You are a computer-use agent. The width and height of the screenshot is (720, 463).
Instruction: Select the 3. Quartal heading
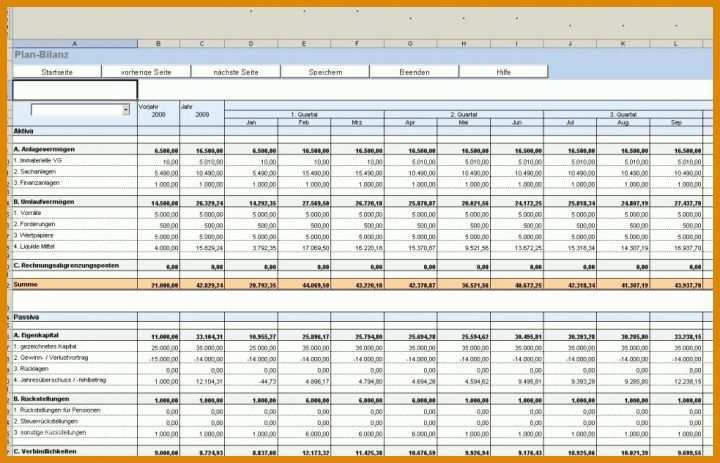click(623, 114)
